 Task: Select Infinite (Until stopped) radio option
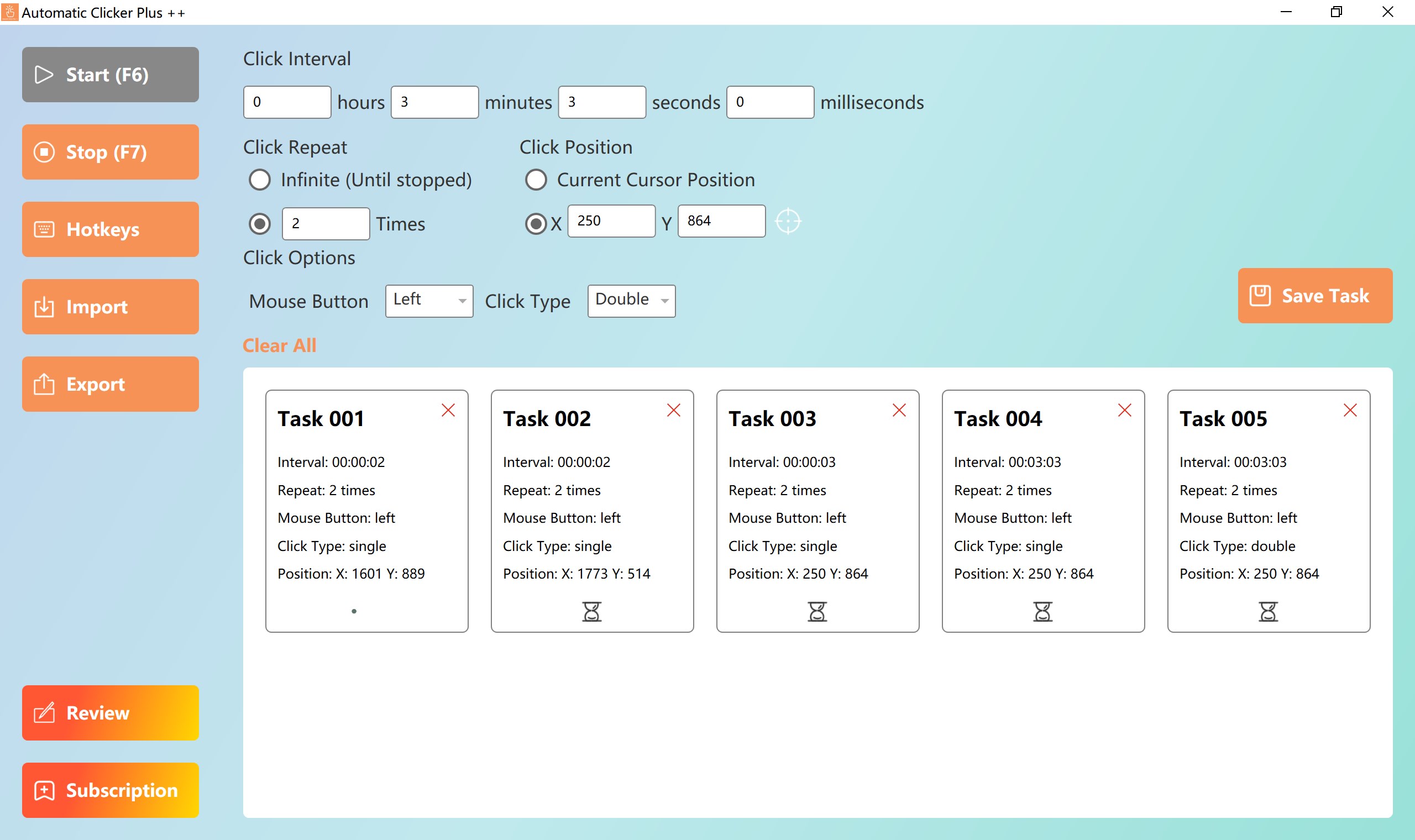[260, 180]
